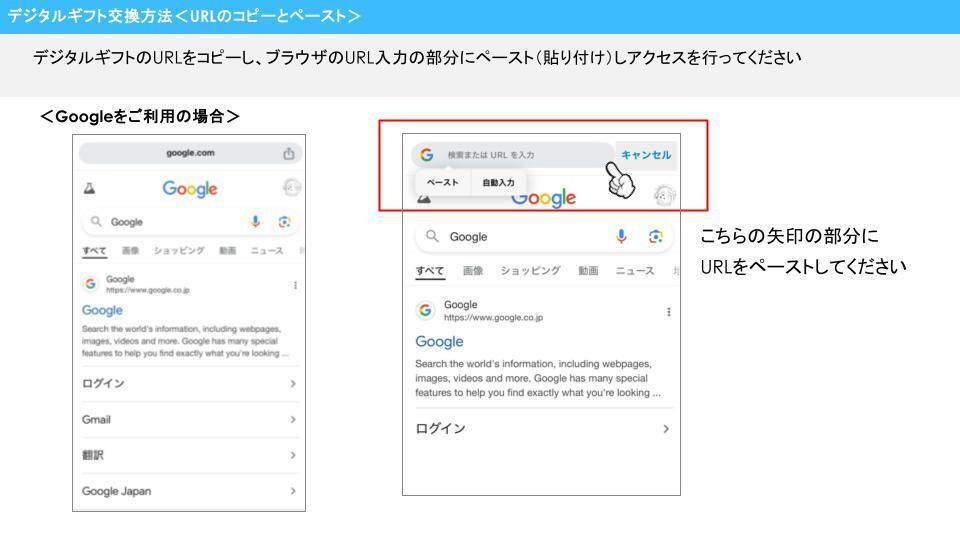Select the ショッピング tab in left phone
960x540 pixels.
pyautogui.click(x=179, y=250)
